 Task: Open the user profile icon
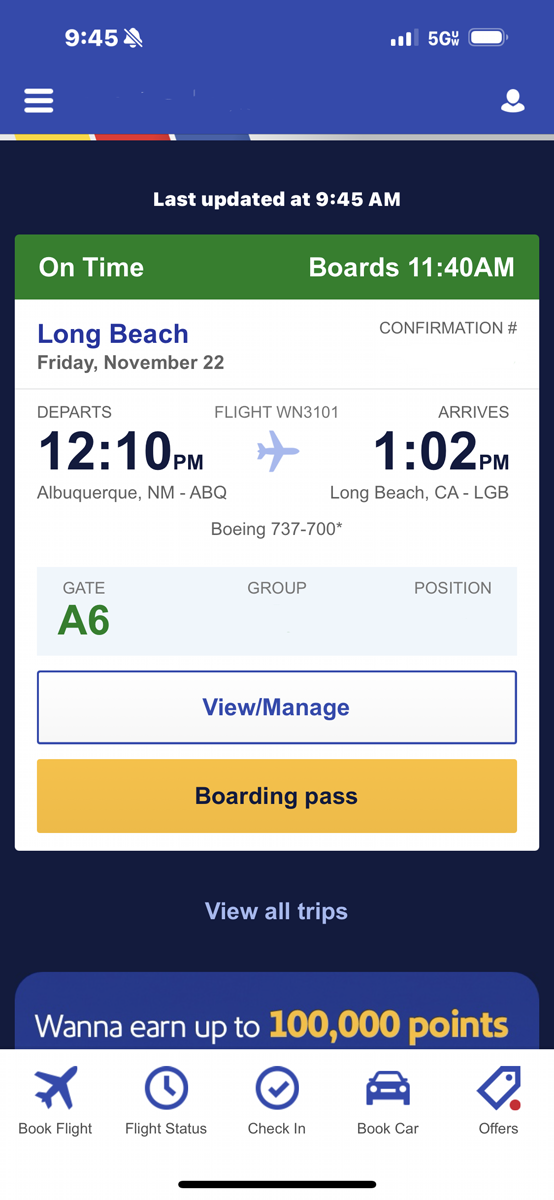pos(513,101)
